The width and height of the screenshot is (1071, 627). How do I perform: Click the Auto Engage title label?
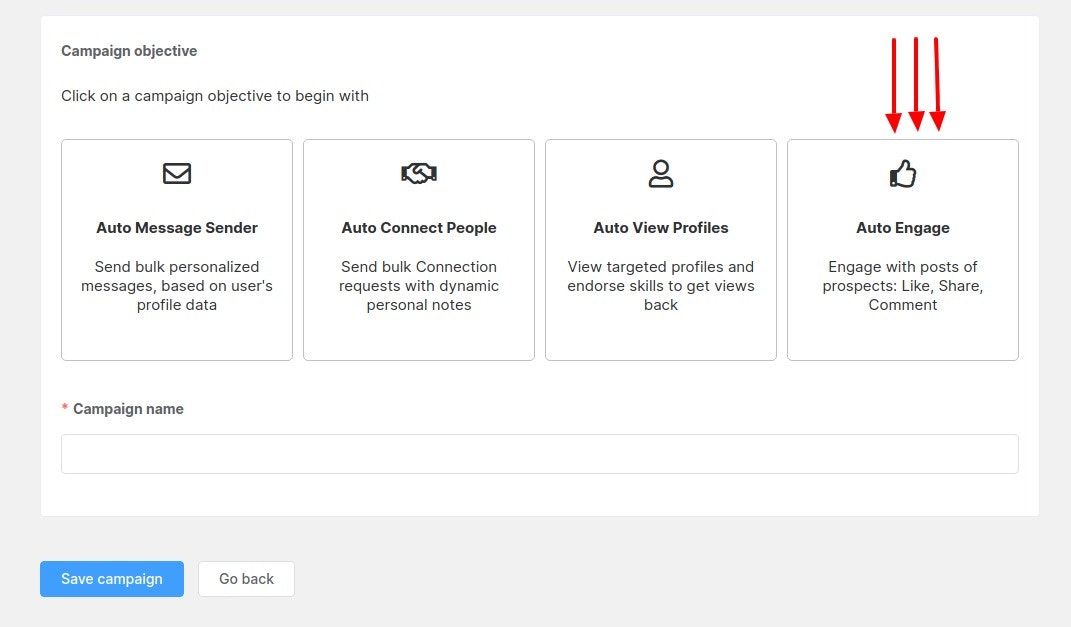click(902, 227)
